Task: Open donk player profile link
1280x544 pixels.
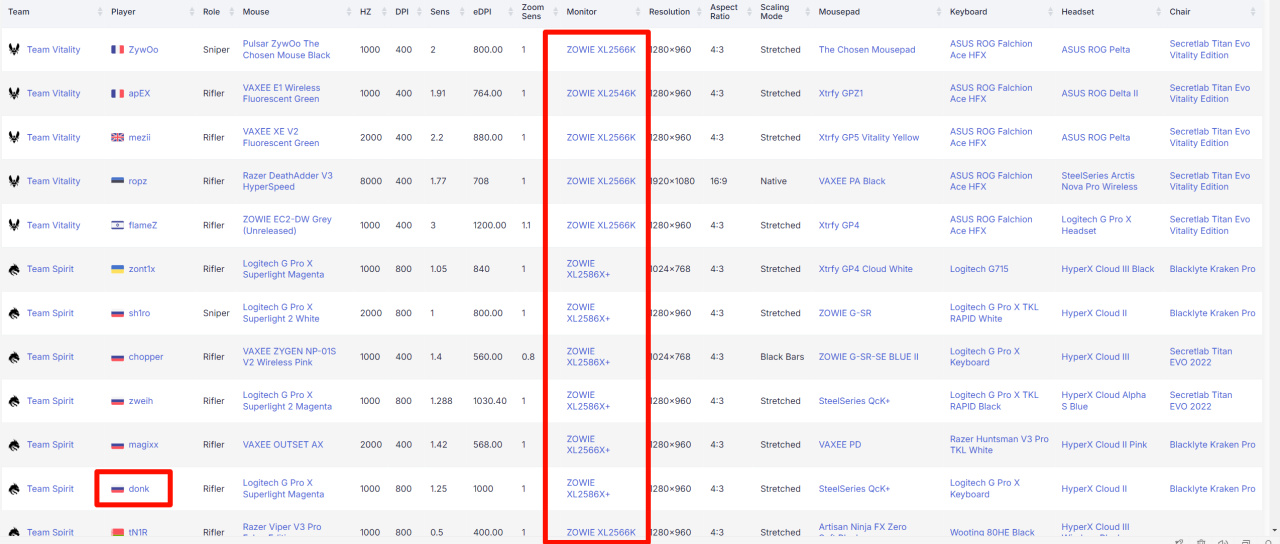Action: pyautogui.click(x=139, y=489)
